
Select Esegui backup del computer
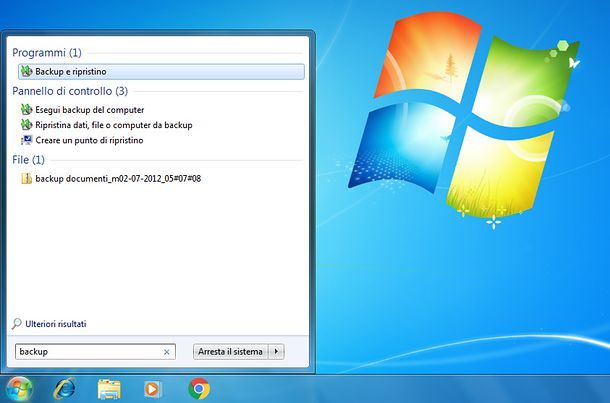point(89,110)
